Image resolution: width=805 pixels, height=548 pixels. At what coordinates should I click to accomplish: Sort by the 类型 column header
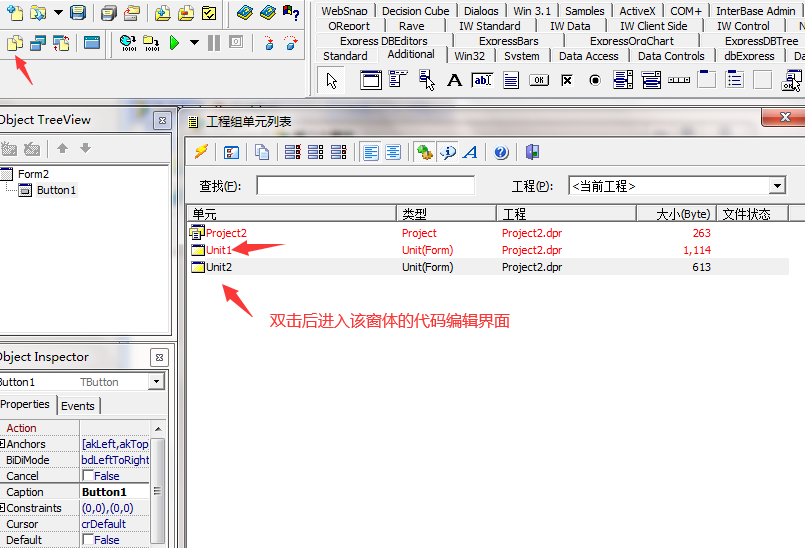[446, 214]
